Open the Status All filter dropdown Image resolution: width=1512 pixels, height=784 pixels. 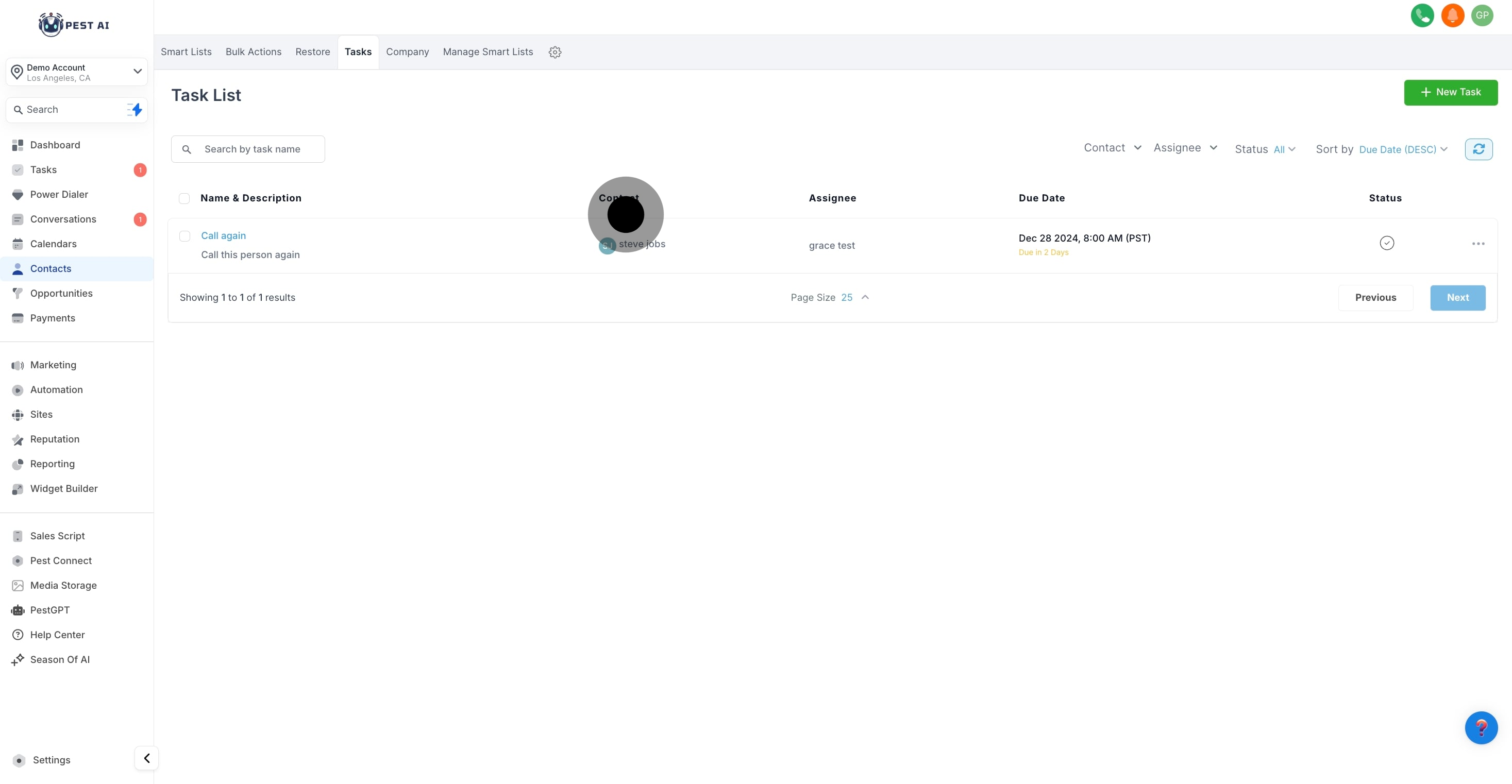point(1284,150)
